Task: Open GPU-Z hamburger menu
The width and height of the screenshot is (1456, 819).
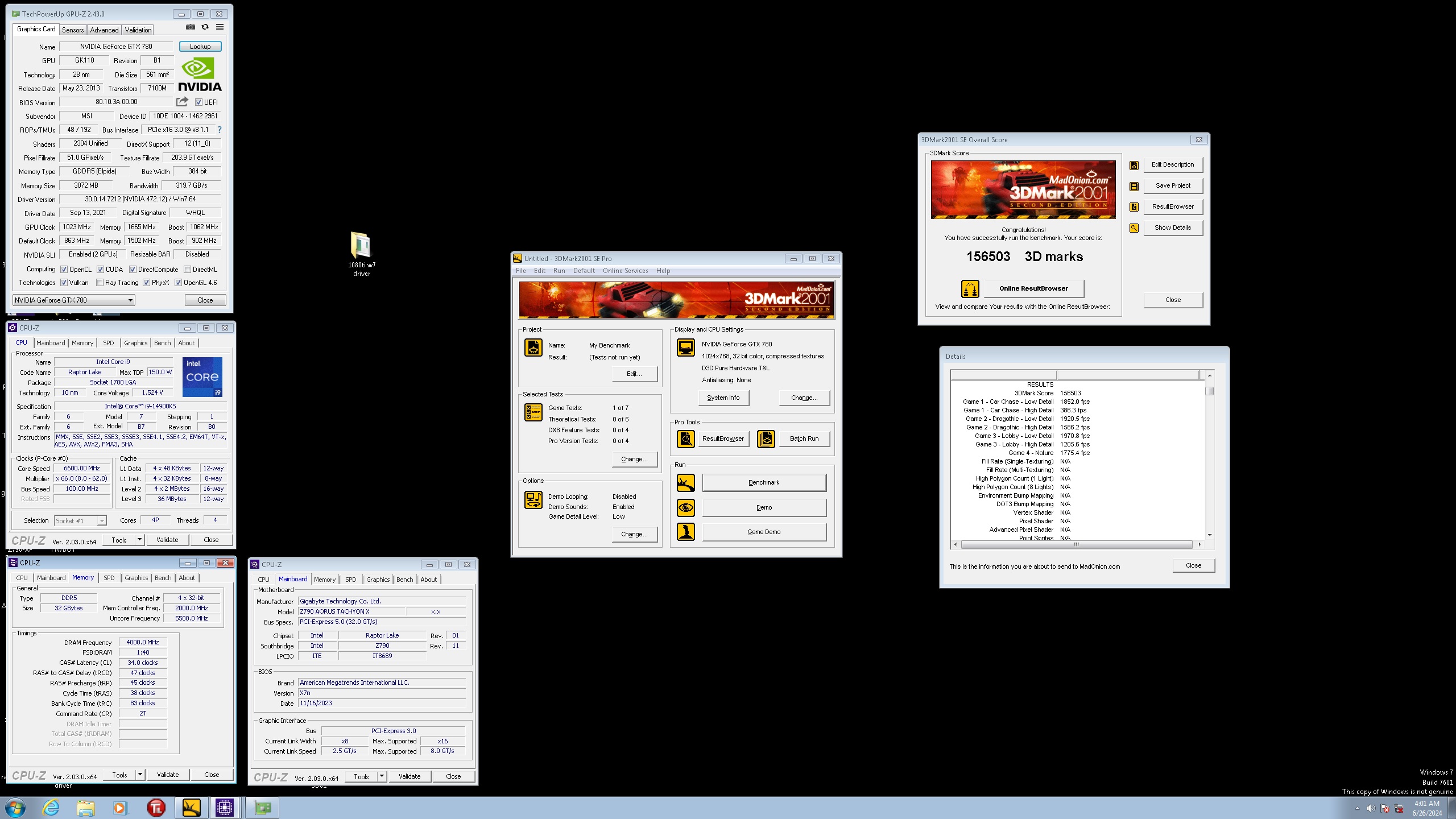Action: tap(220, 27)
